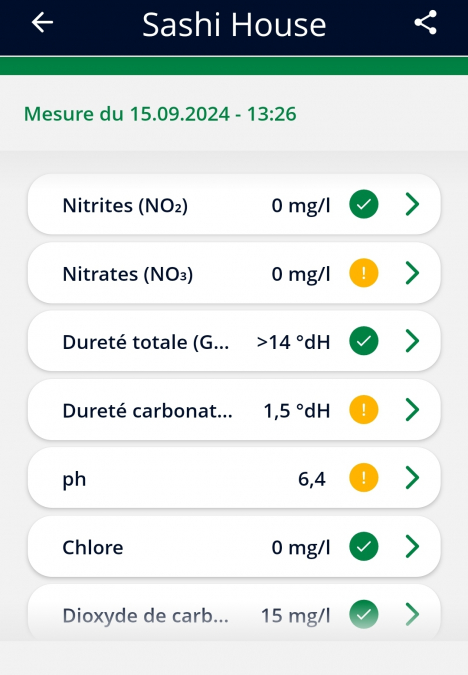The width and height of the screenshot is (468, 675).
Task: Tap the Sashi House title
Action: point(234,25)
